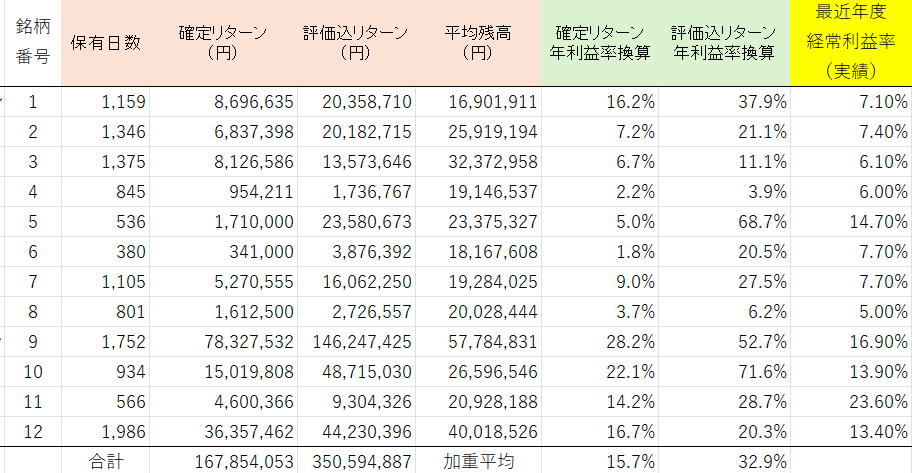Image resolution: width=912 pixels, height=473 pixels.
Task: Click the 加重平均 label cell
Action: coord(478,461)
